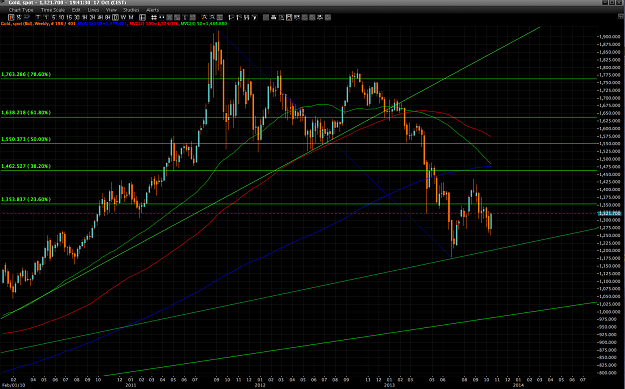Select the bar chart type icon

(19, 18)
